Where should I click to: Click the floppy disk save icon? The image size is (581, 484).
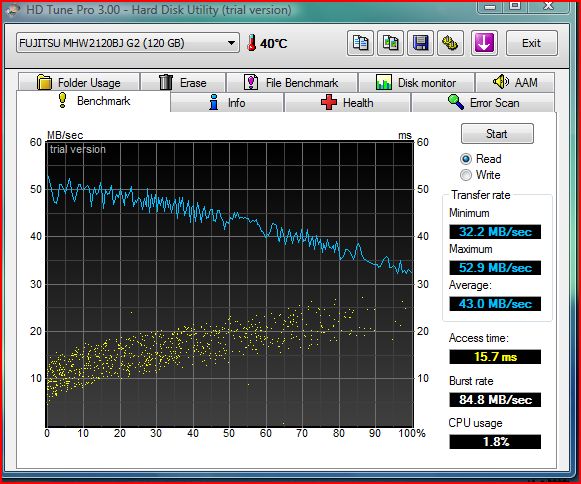point(420,43)
